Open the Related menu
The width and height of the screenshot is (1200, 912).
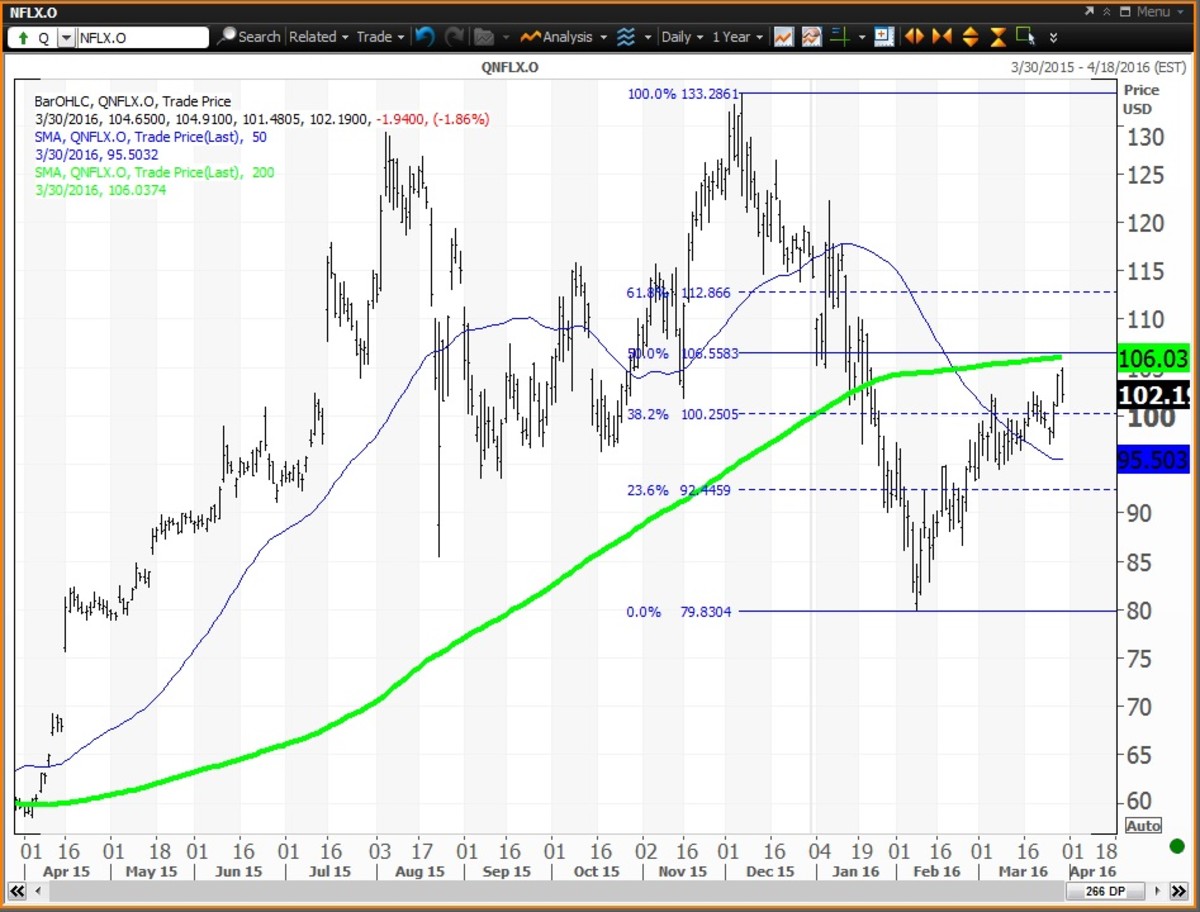pyautogui.click(x=318, y=37)
